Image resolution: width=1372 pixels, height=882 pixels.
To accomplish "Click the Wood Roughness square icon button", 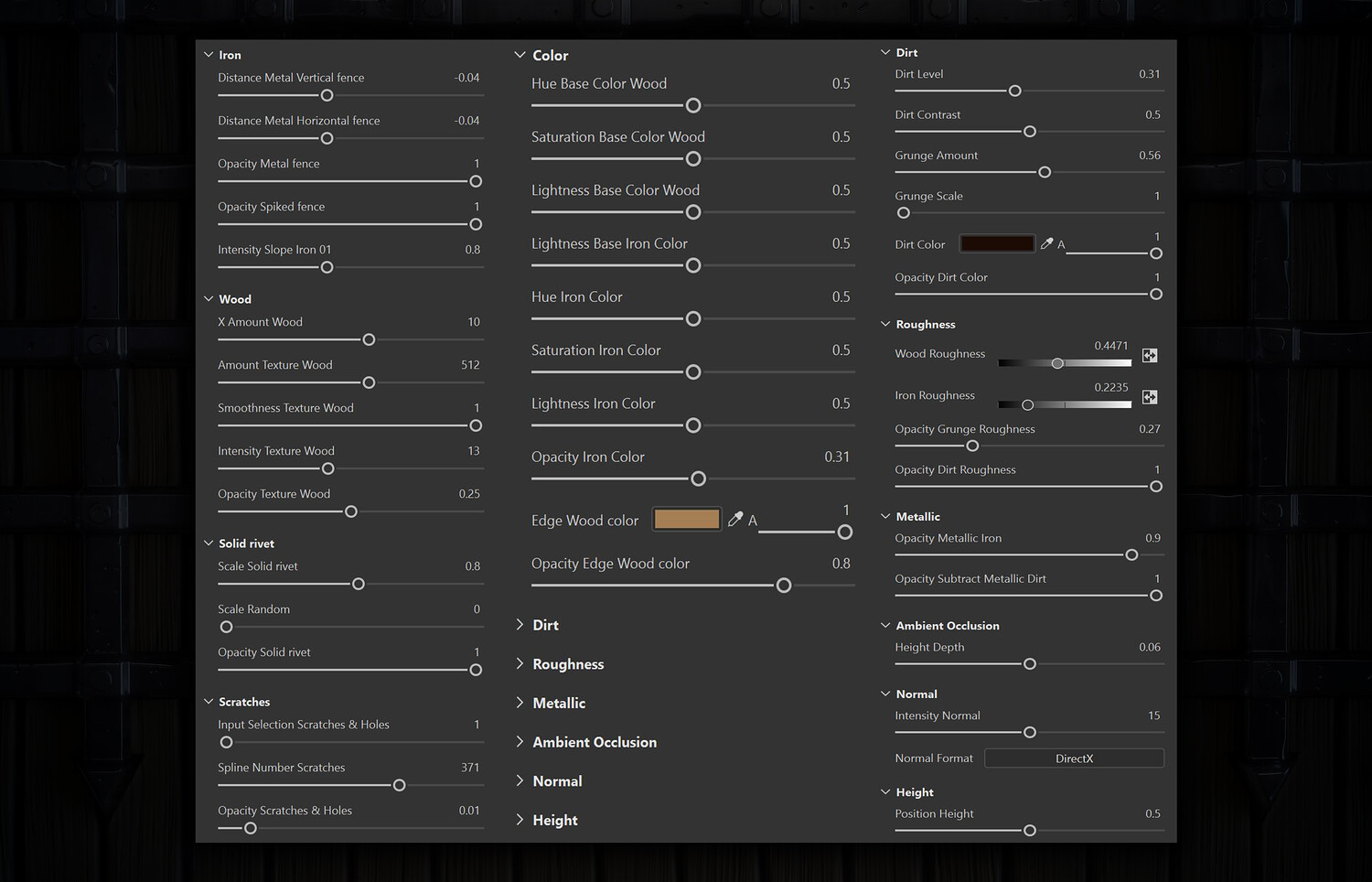I will 1150,355.
